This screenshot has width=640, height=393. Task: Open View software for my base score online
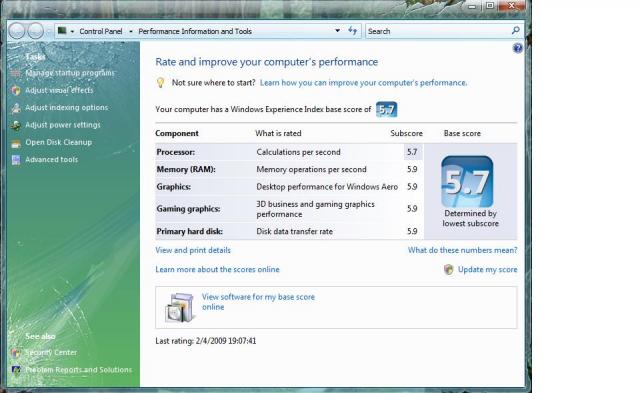coord(258,302)
